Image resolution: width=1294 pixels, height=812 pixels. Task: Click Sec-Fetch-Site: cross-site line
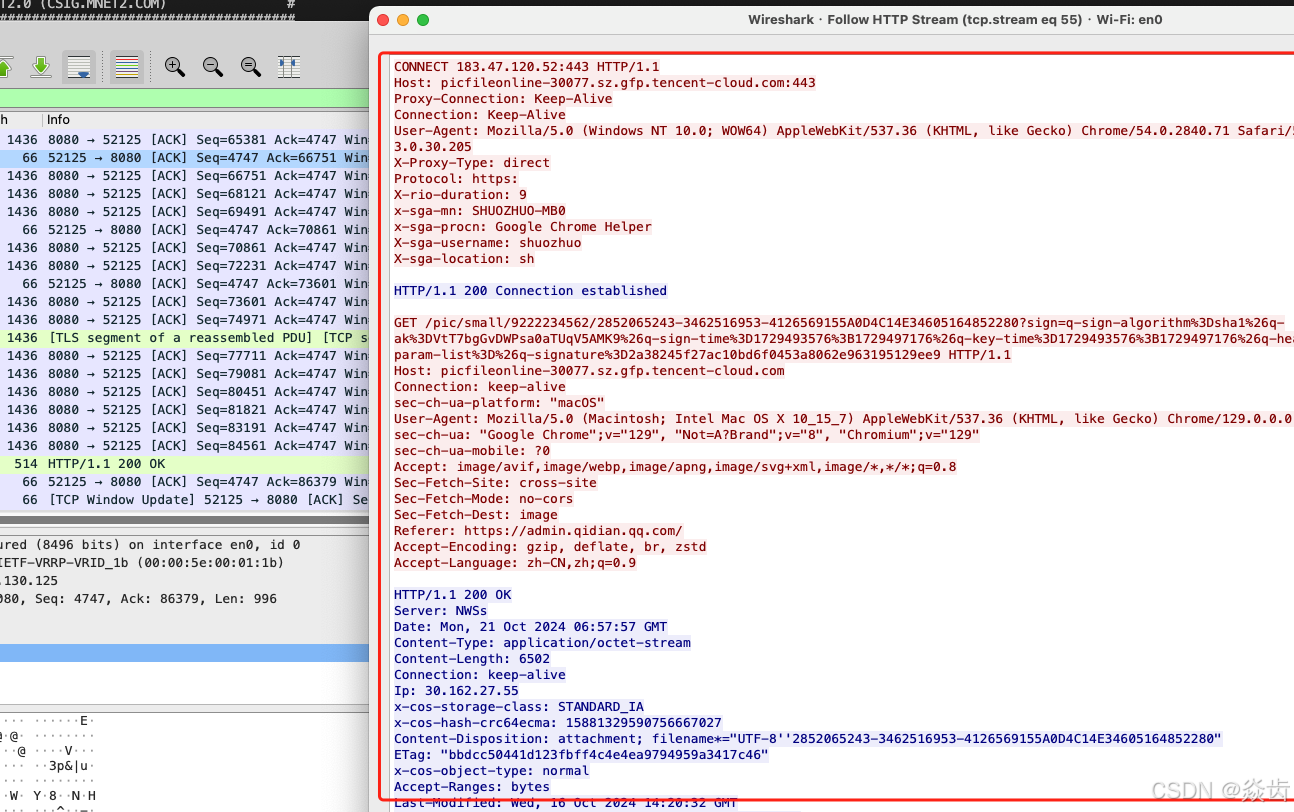495,483
